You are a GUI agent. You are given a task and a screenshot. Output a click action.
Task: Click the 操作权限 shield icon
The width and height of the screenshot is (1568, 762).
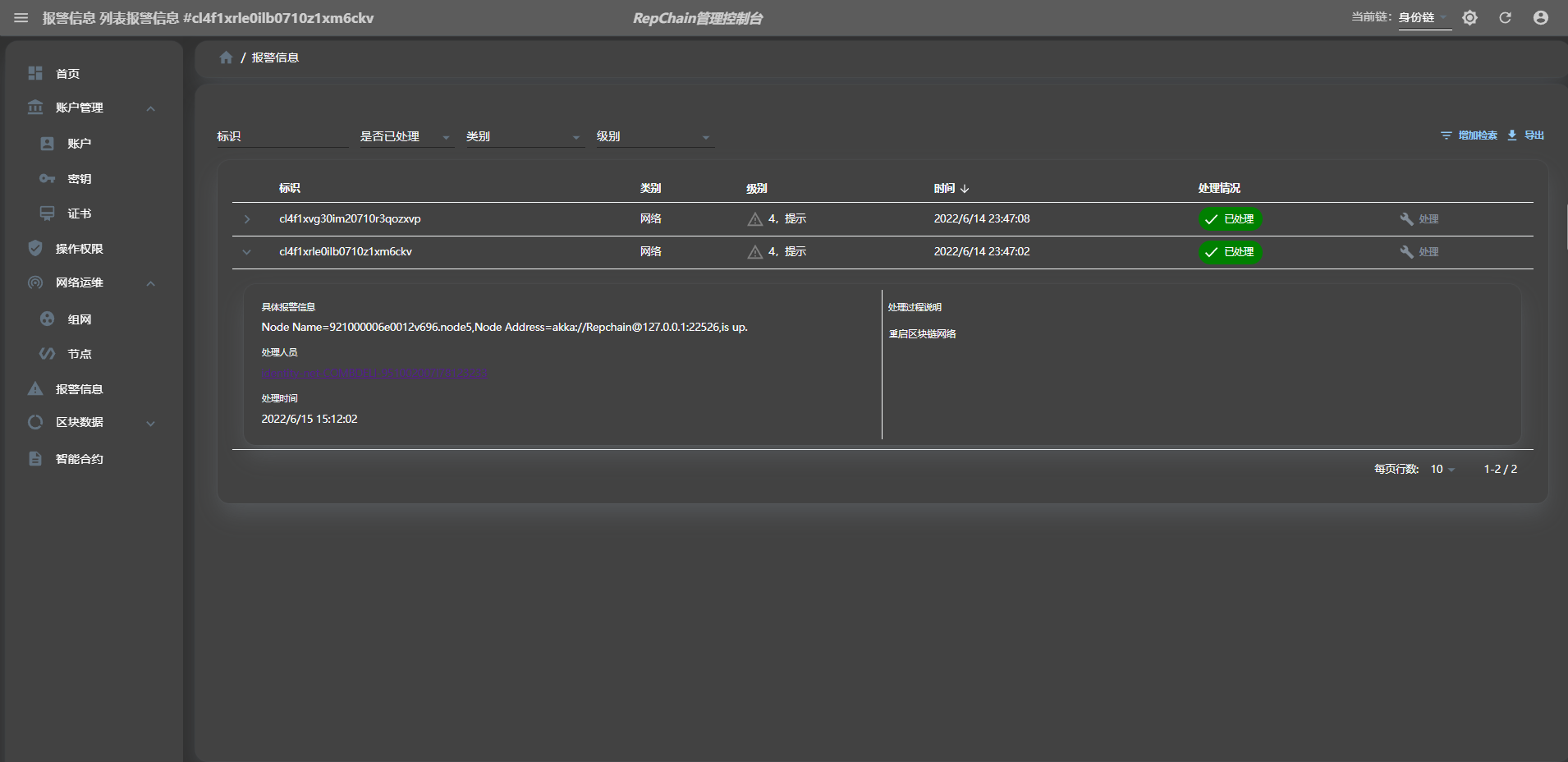point(35,248)
